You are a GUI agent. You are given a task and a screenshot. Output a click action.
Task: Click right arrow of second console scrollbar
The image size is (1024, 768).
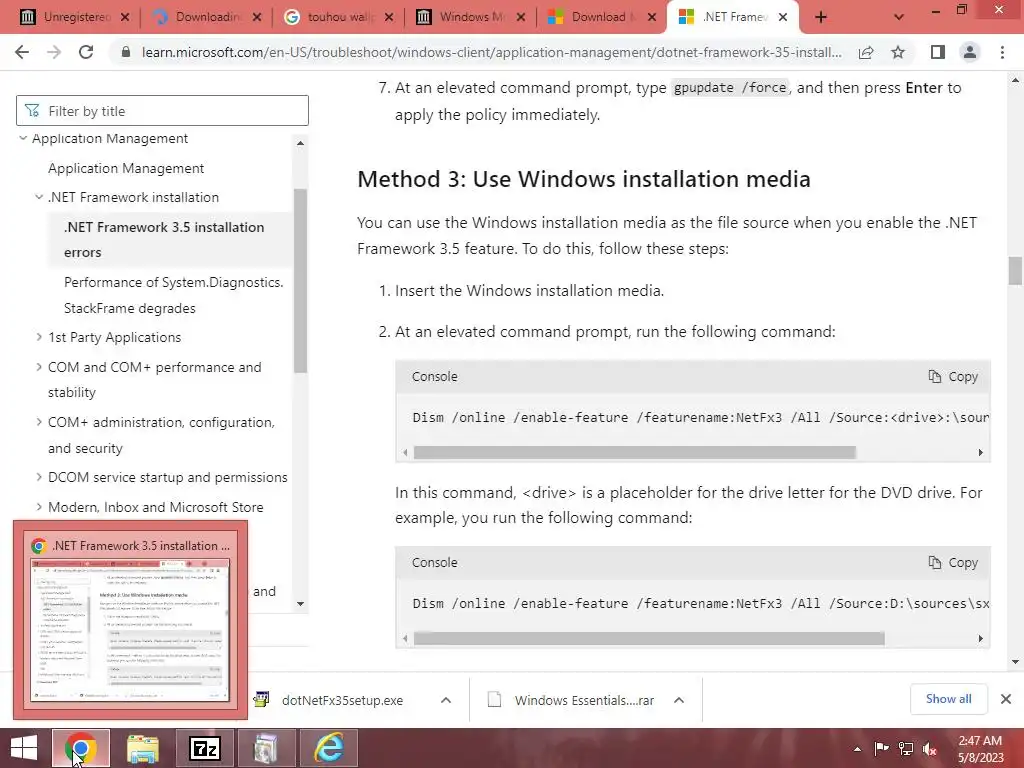pos(980,639)
